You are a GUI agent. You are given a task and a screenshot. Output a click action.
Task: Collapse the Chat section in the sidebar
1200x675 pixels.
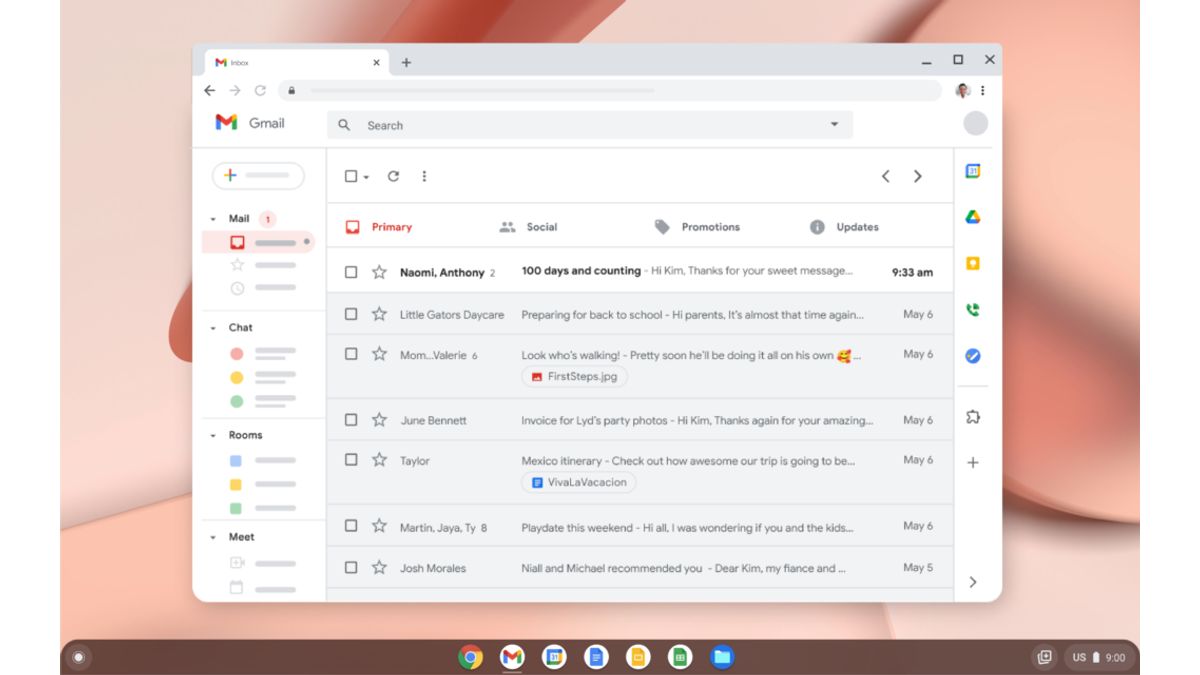[213, 328]
